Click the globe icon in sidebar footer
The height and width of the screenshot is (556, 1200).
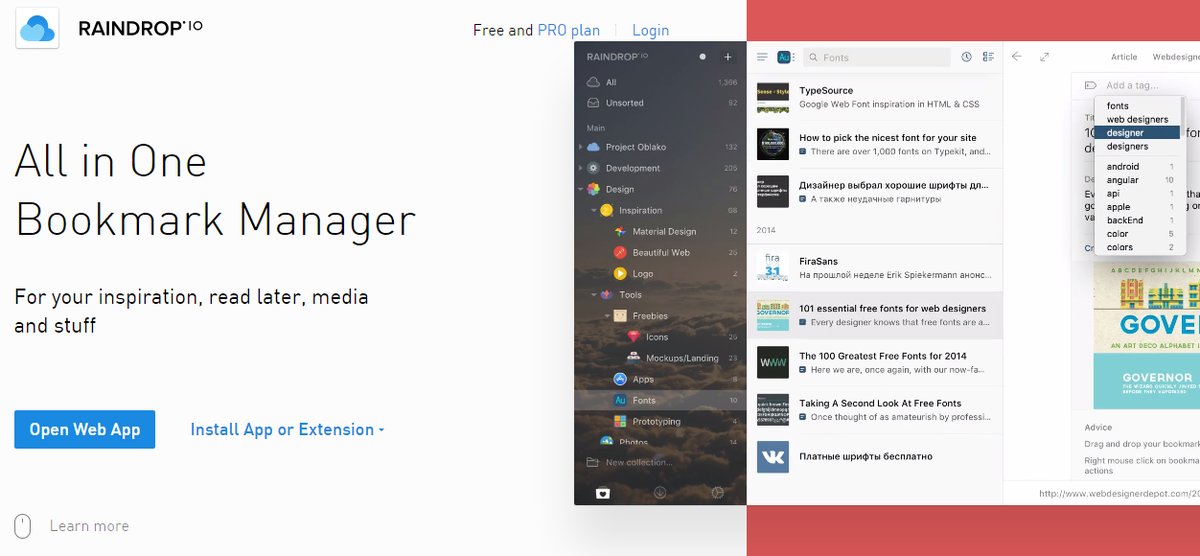pos(716,492)
